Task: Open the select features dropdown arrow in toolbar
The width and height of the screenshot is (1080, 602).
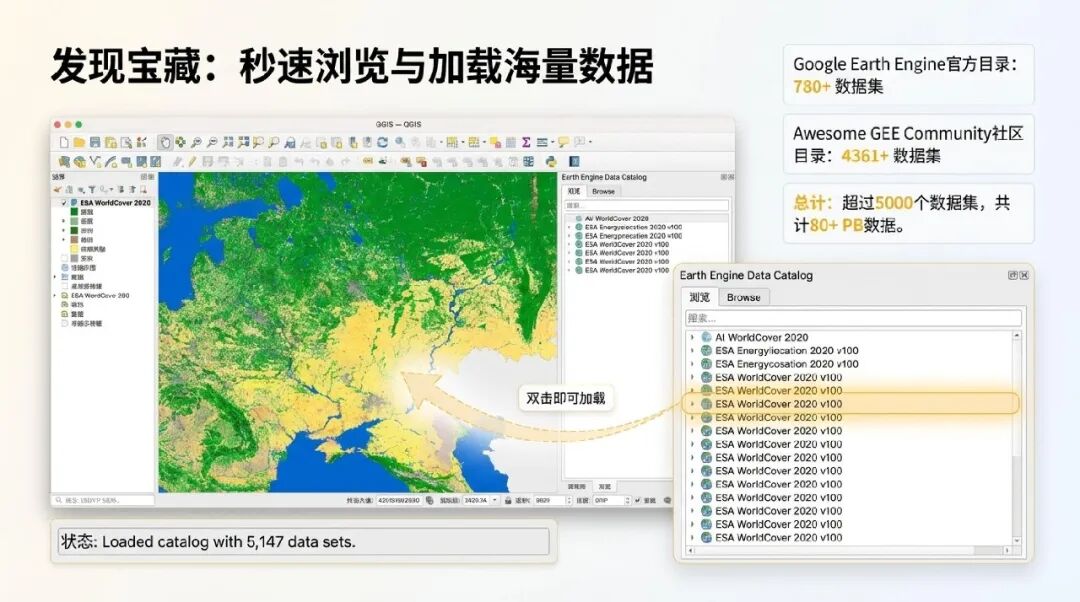Action: coord(463,143)
